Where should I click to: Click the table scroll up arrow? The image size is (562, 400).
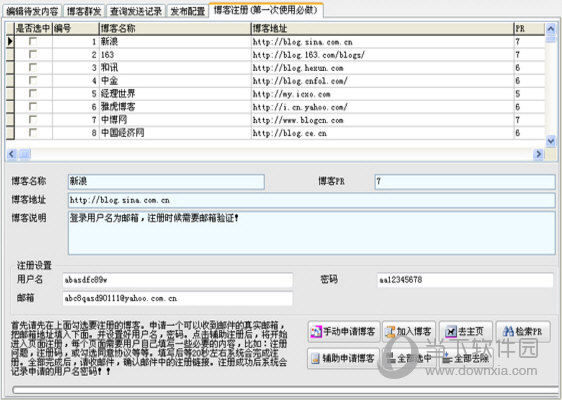[551, 29]
